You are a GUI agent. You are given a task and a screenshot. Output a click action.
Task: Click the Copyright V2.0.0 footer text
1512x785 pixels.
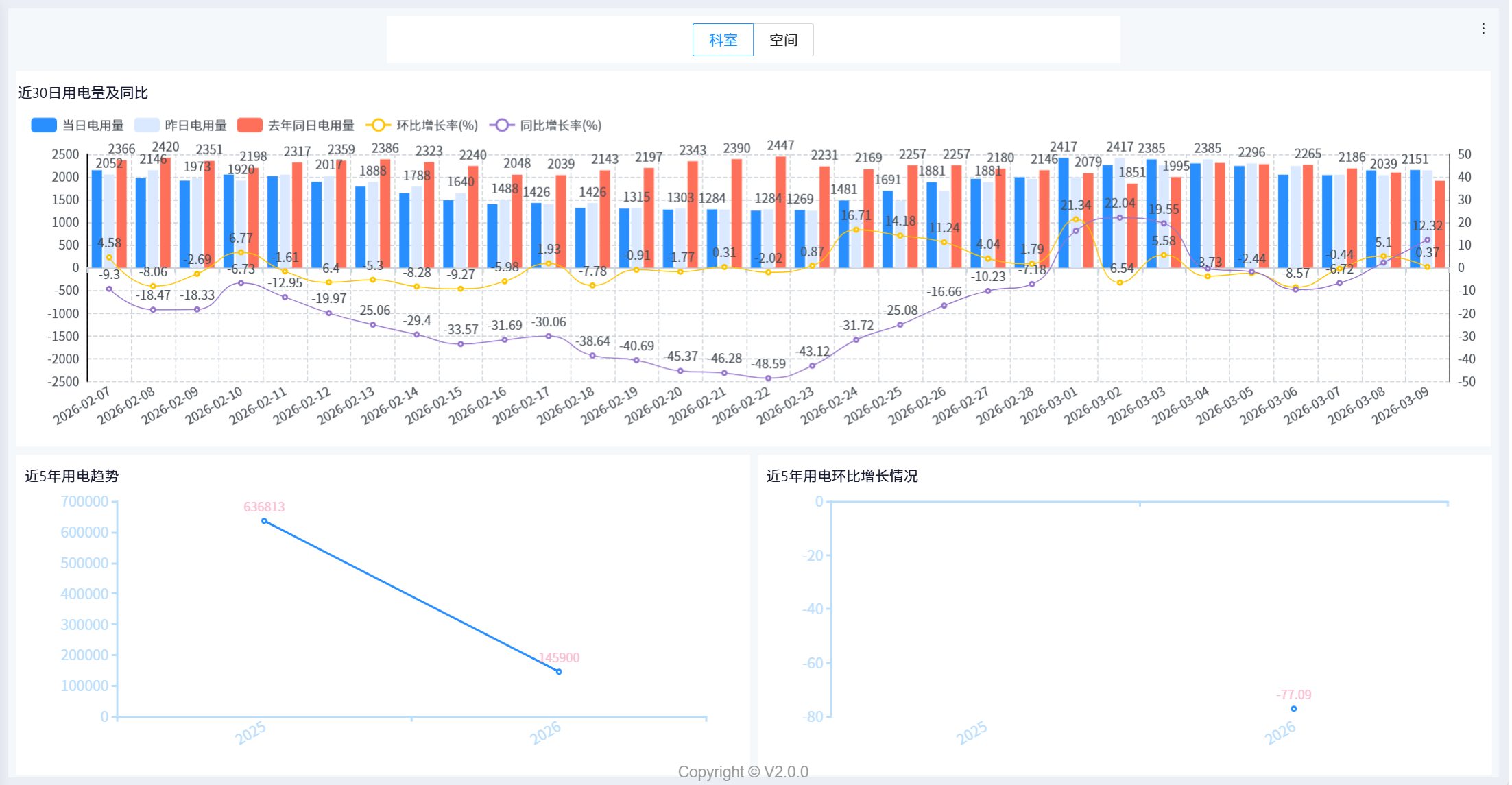coord(743,772)
